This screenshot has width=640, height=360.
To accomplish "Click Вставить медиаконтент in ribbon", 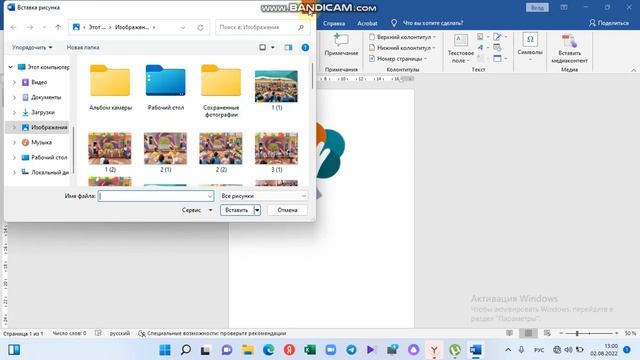I will point(569,49).
